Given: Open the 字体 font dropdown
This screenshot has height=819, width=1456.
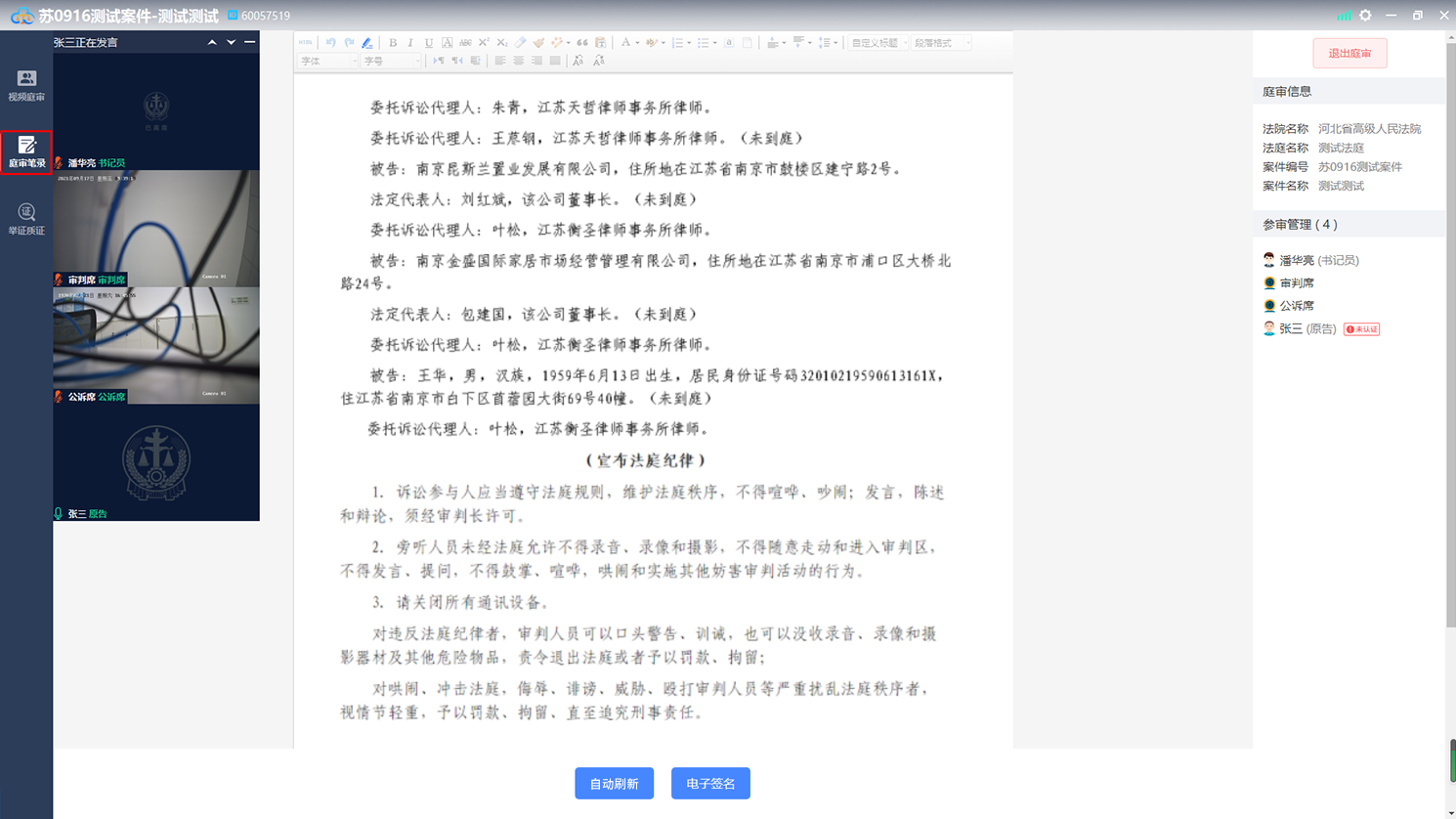Looking at the screenshot, I should (327, 62).
